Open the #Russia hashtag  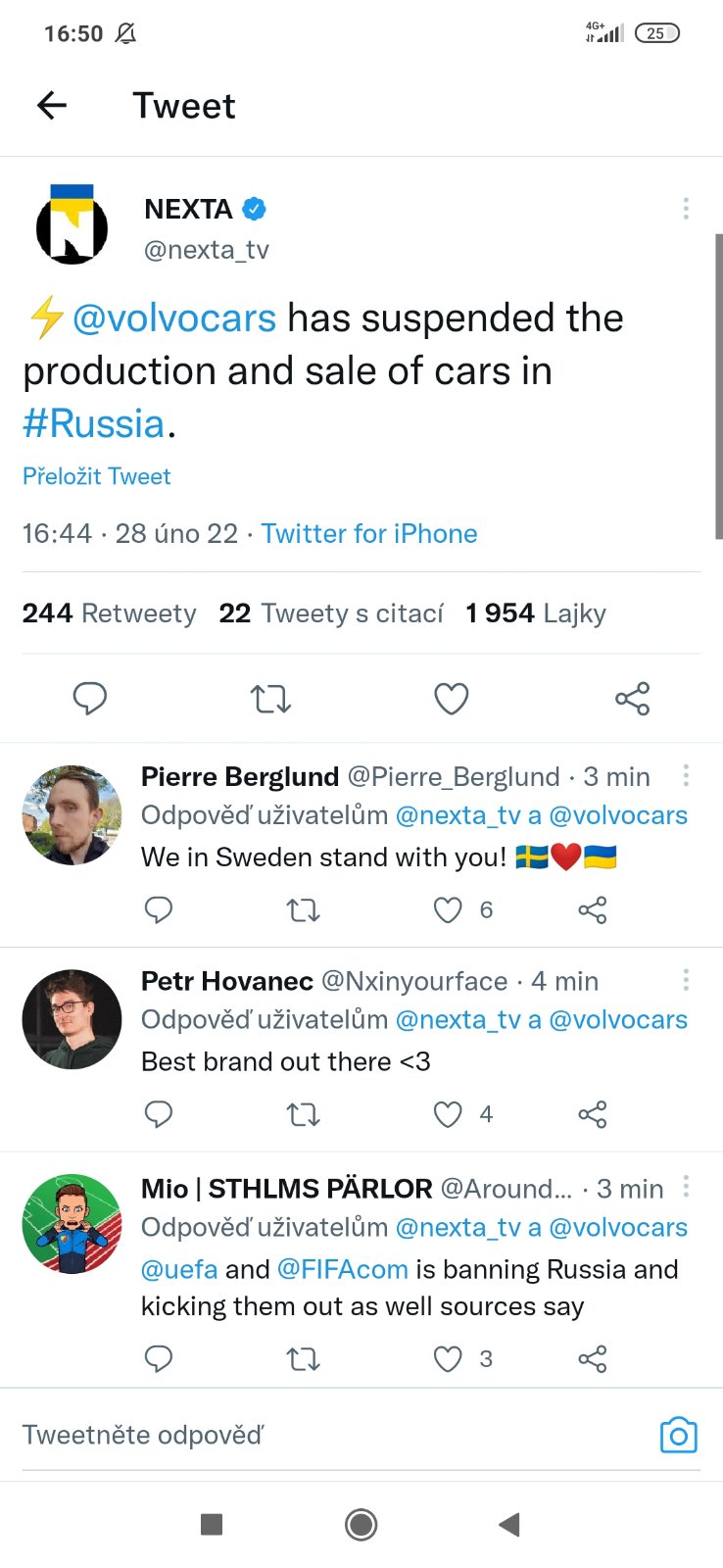94,423
